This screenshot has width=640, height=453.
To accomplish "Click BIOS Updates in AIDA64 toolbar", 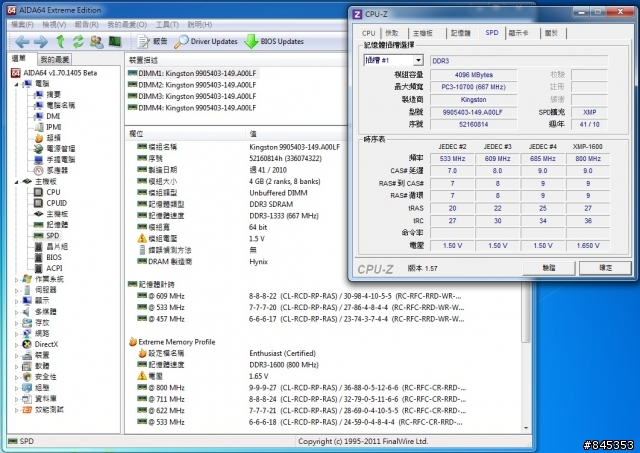I will click(274, 41).
